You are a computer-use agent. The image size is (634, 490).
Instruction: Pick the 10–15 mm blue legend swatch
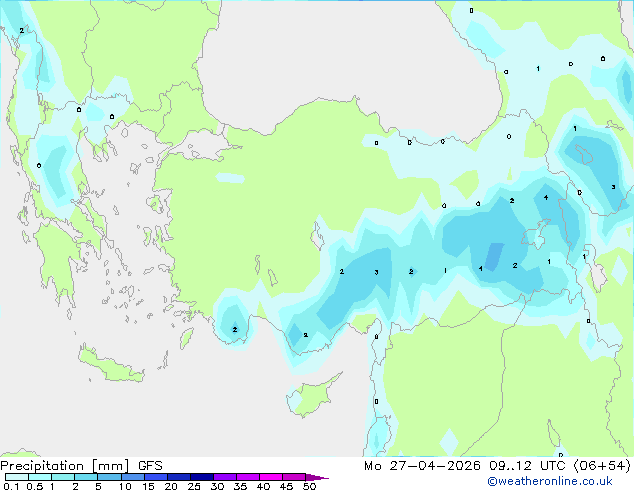(x=132, y=477)
